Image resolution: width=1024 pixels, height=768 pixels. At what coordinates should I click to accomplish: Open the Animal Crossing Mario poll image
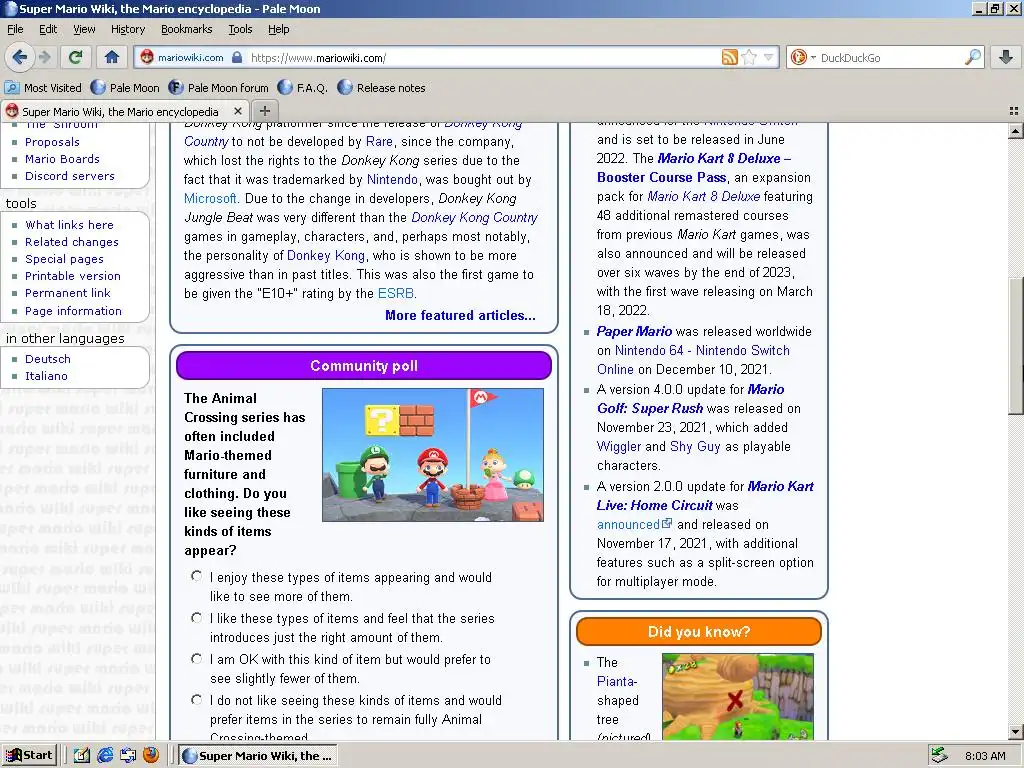[x=432, y=455]
